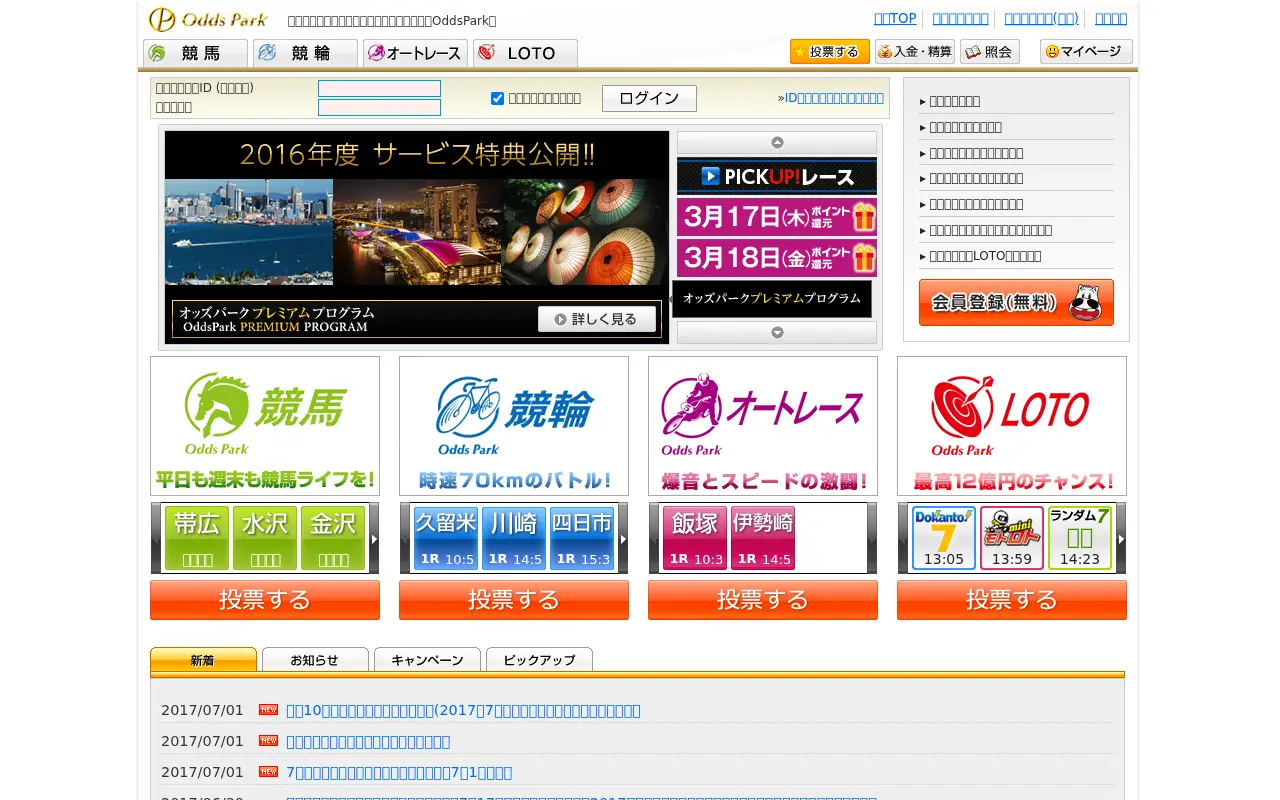Open the LOTO navigation tab
Image resolution: width=1280 pixels, height=800 pixels.
tap(526, 53)
